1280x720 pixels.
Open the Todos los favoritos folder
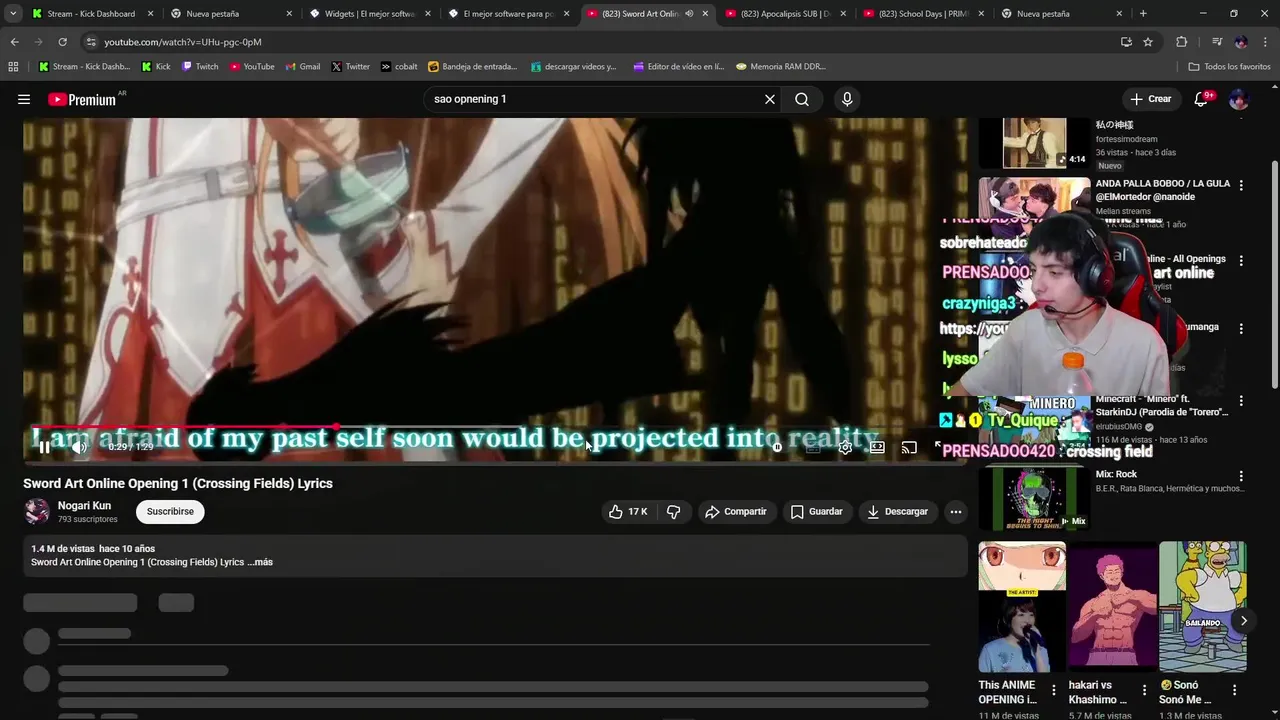pyautogui.click(x=1229, y=67)
